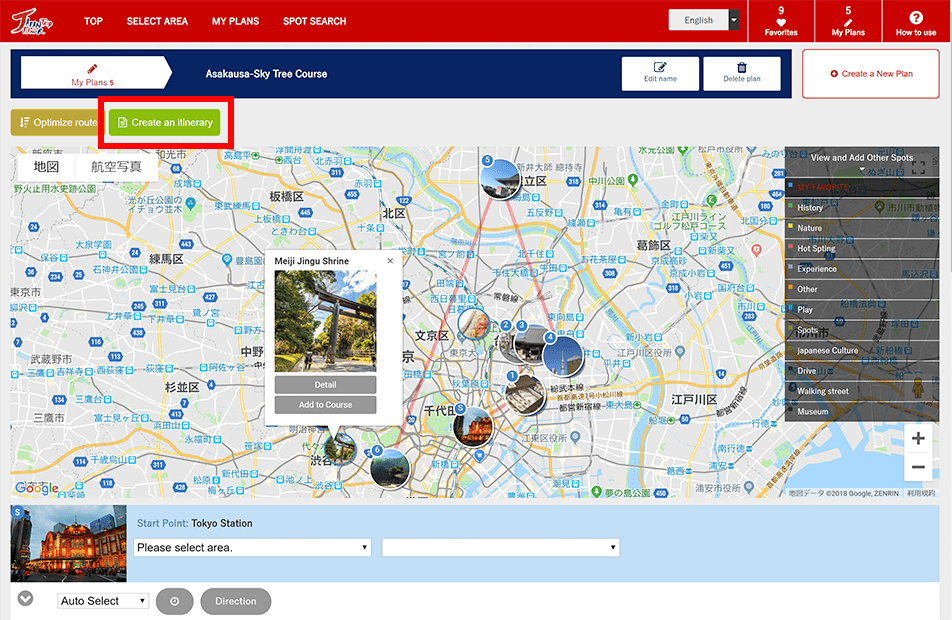Click Detail in Meiji Jingu popup
This screenshot has width=952, height=620.
pos(325,384)
